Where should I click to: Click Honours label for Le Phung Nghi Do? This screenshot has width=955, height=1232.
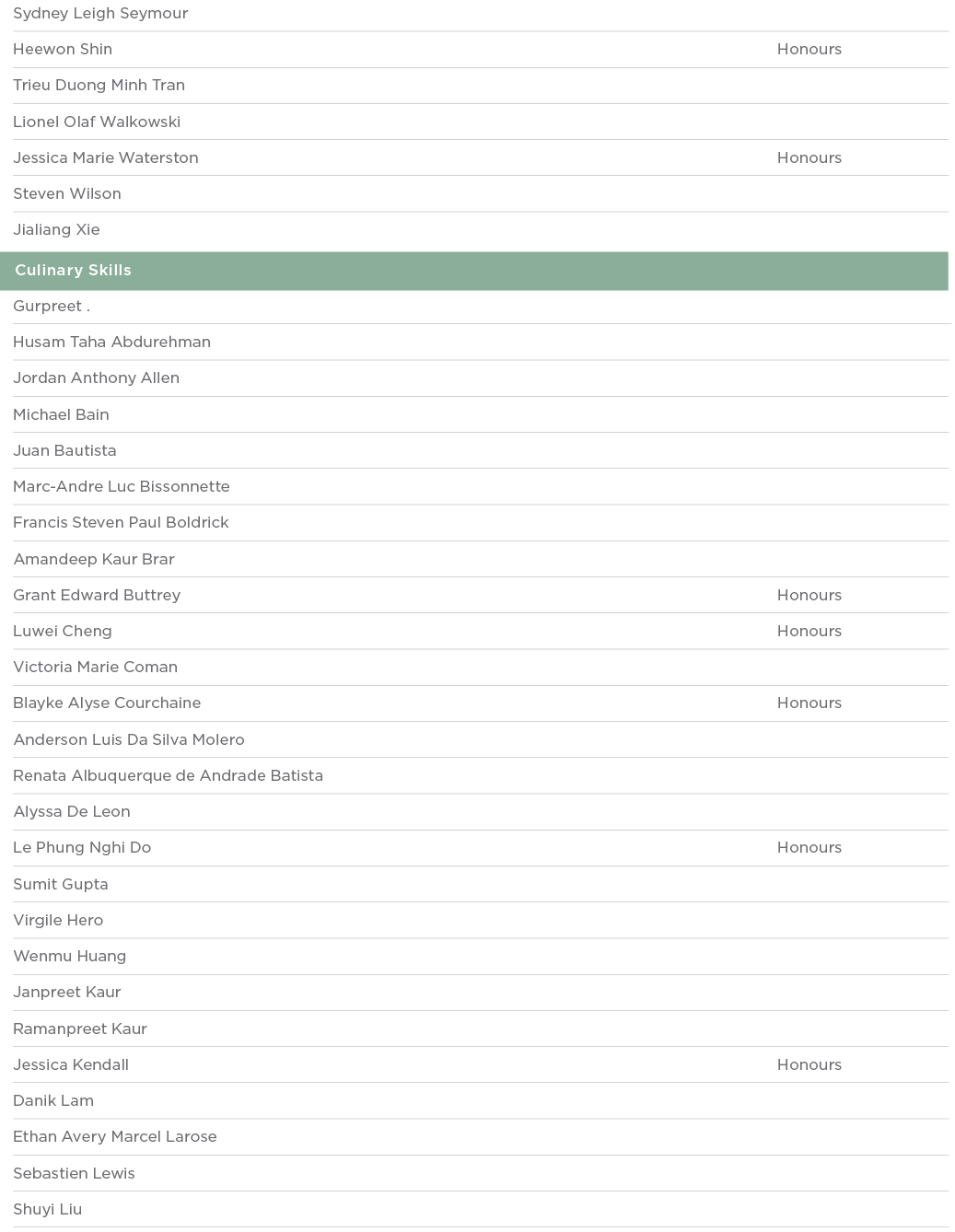tap(809, 848)
